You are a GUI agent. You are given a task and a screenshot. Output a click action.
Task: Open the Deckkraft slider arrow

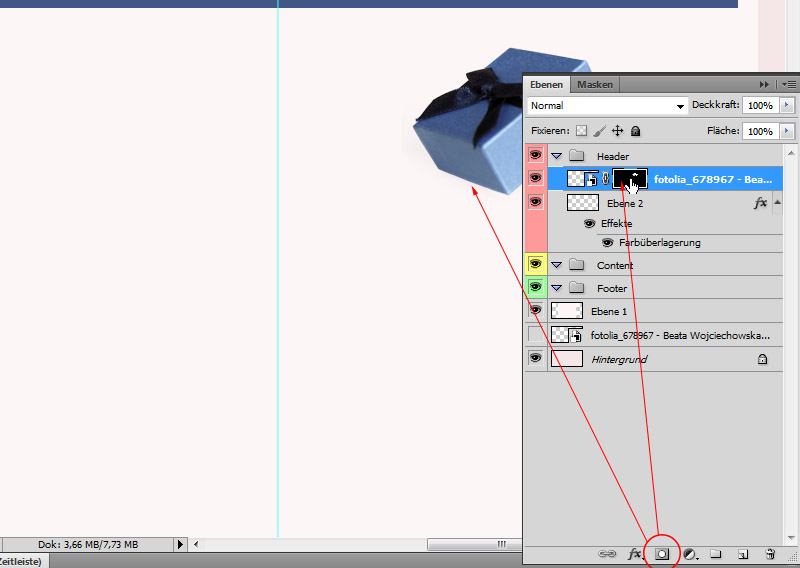pos(788,105)
